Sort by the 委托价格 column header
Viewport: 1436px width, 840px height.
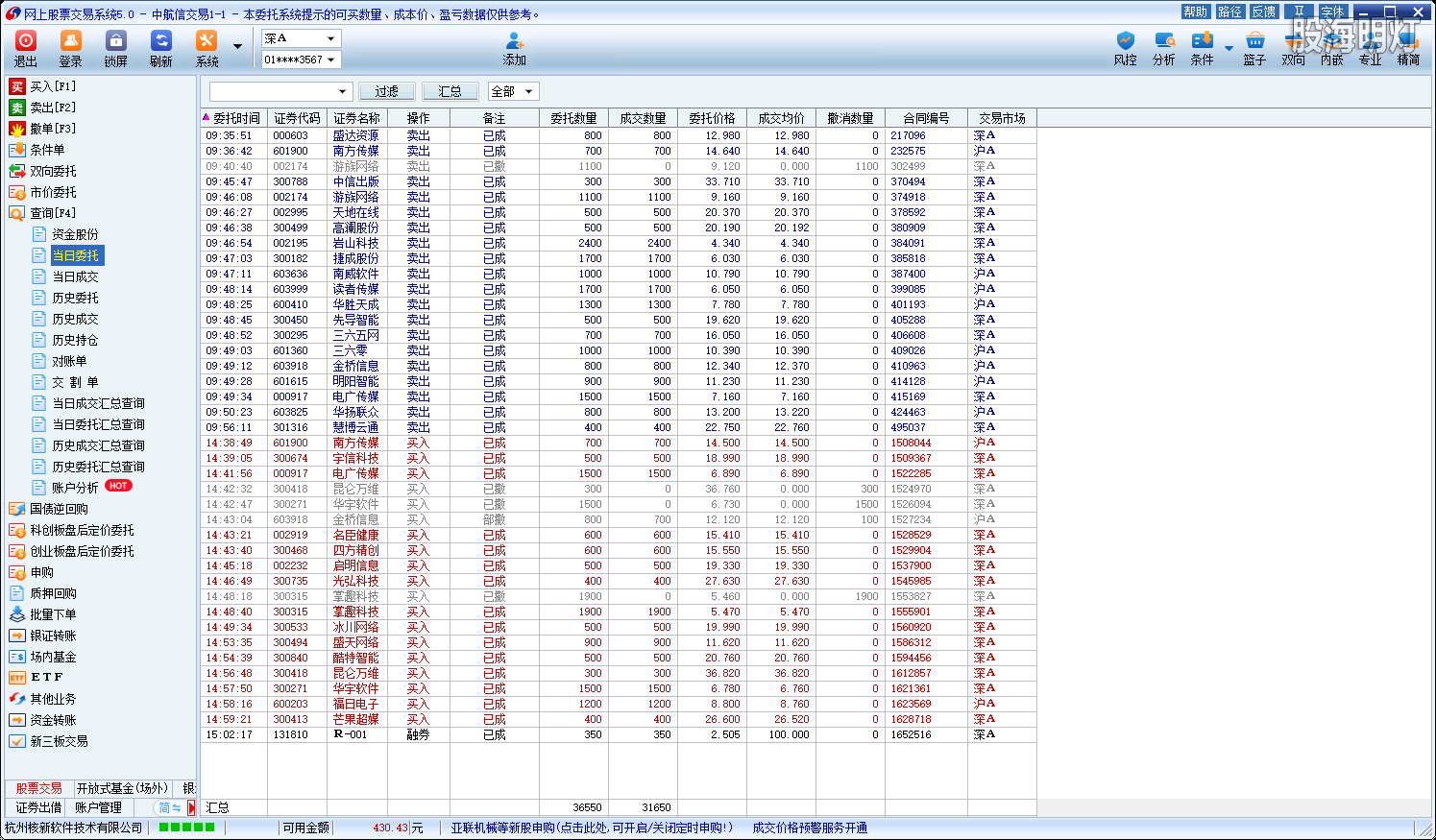(712, 118)
